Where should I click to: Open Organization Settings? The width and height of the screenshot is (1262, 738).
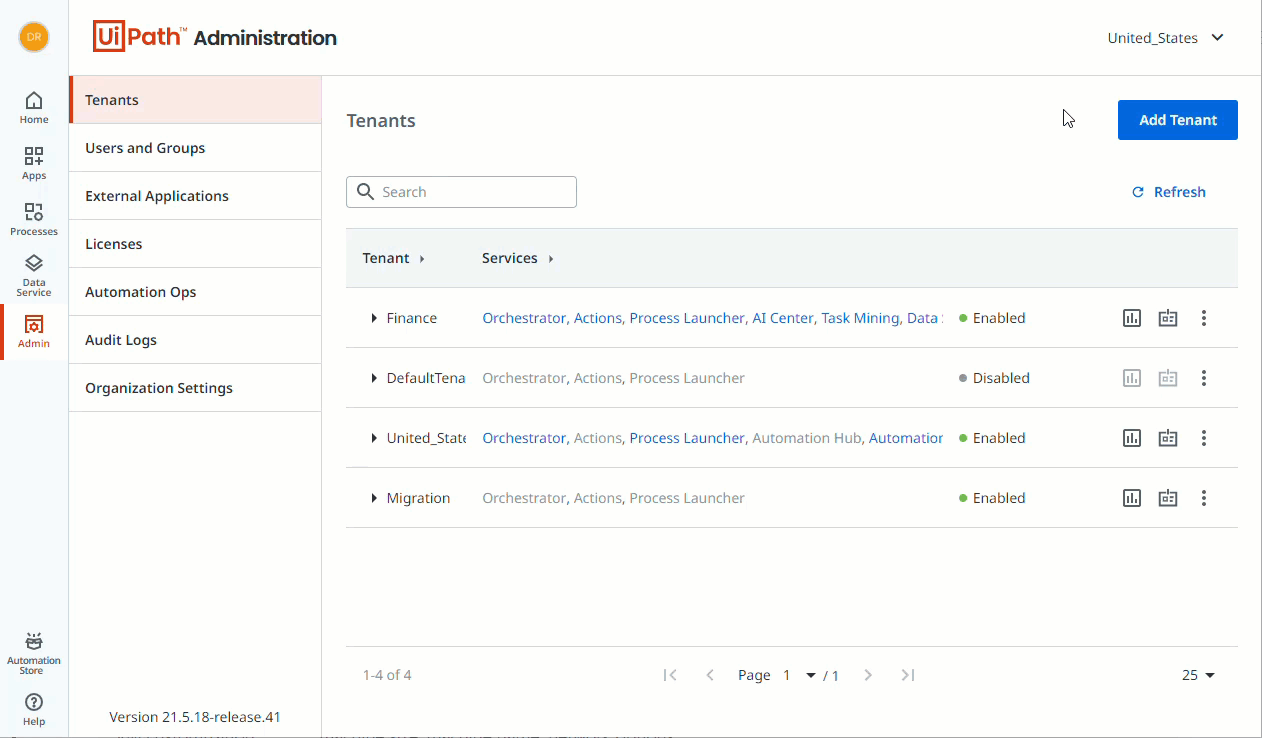[195, 388]
